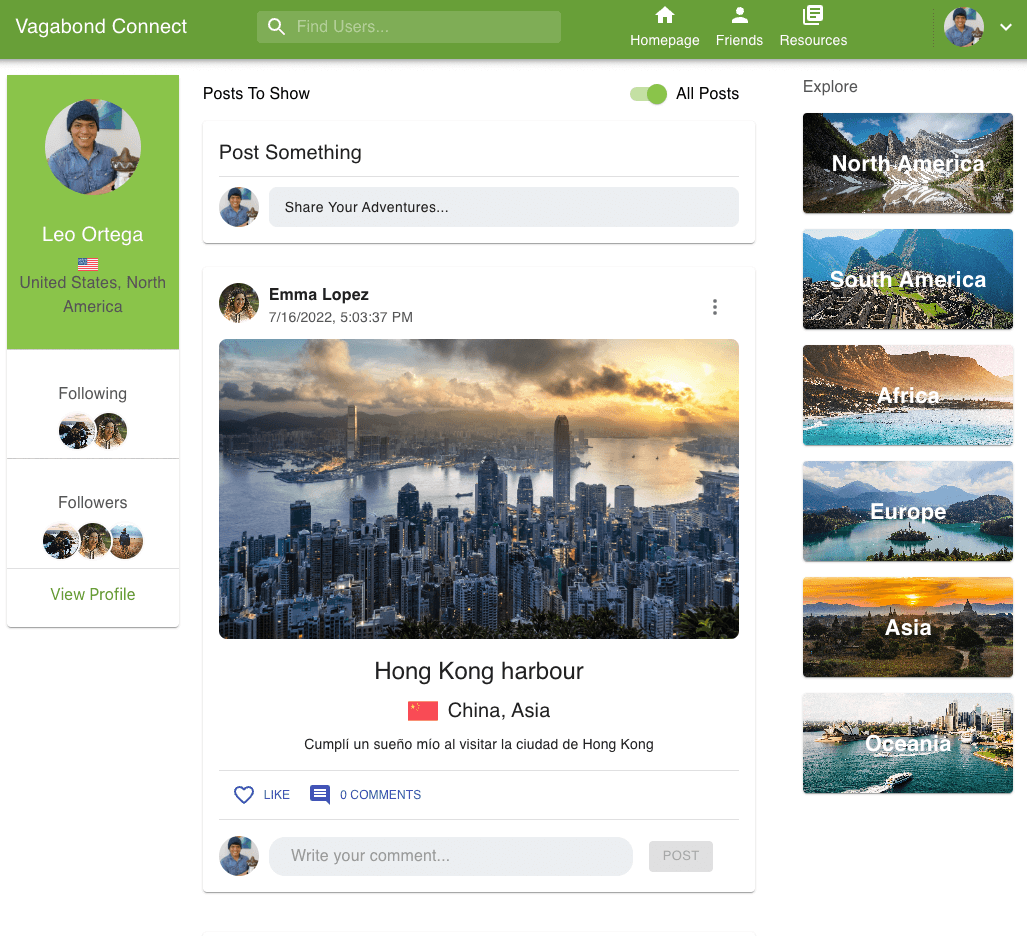The image size is (1027, 936).
Task: Click the POST comment button
Action: click(681, 856)
